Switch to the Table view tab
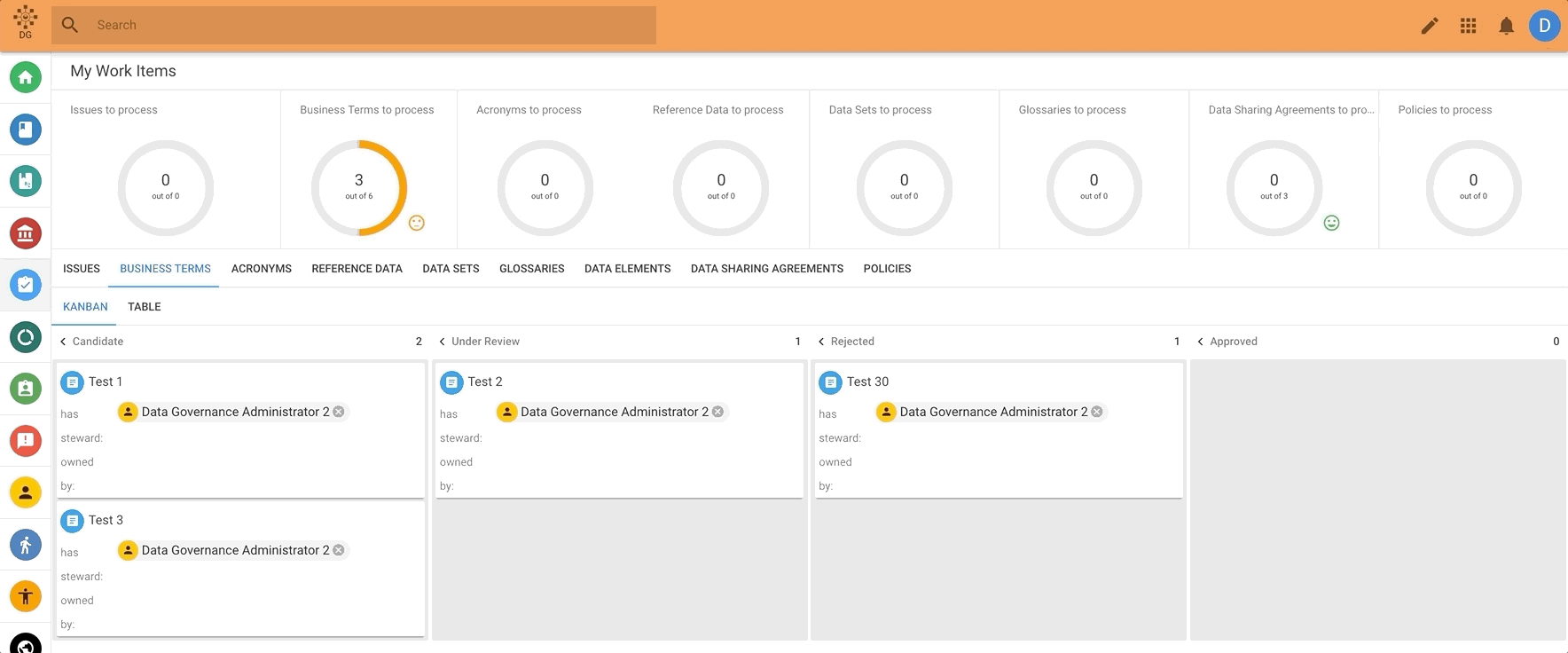This screenshot has height=653, width=1568. (x=145, y=307)
